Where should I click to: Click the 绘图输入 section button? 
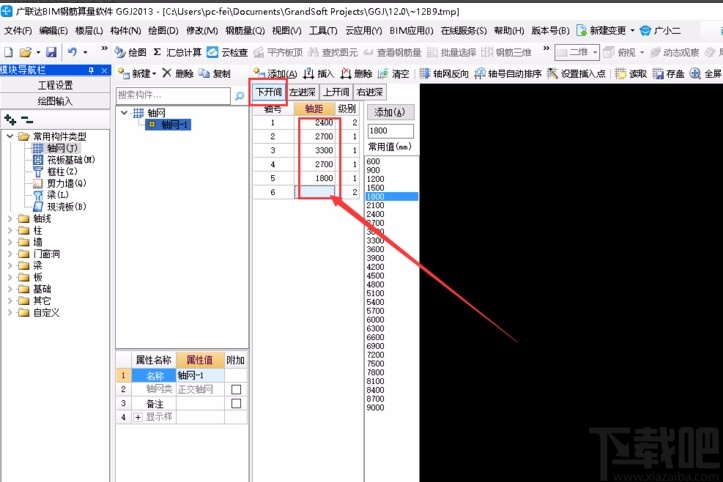55,101
